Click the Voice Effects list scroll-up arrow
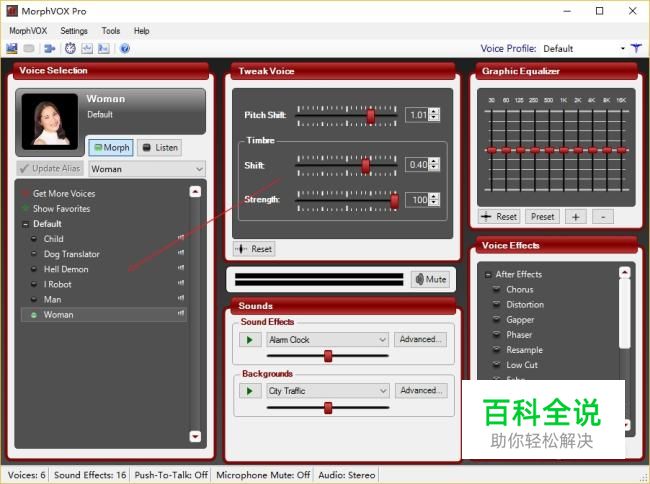The height and width of the screenshot is (484, 650). pos(624,272)
